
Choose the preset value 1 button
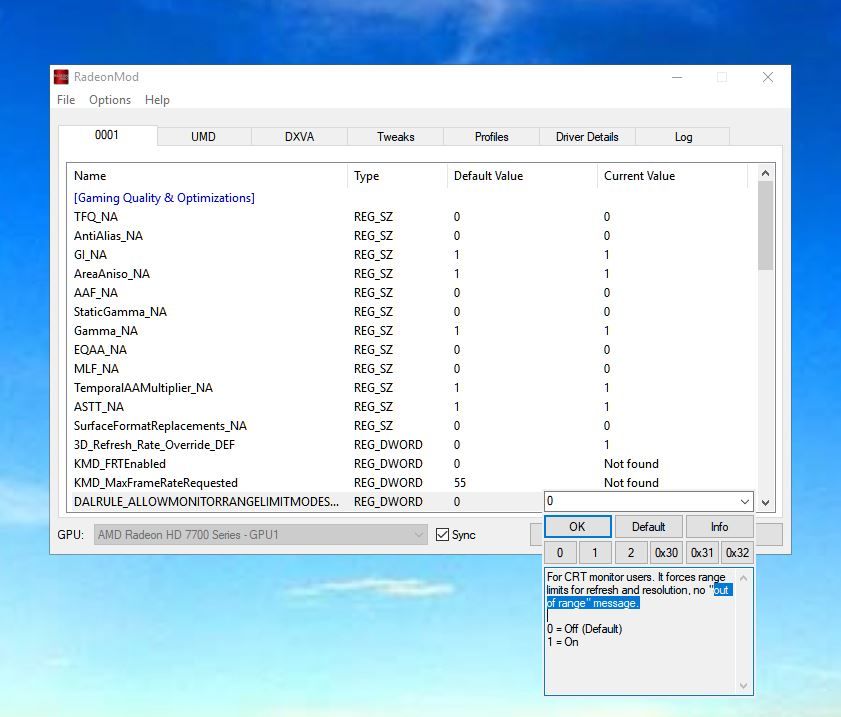(595, 553)
